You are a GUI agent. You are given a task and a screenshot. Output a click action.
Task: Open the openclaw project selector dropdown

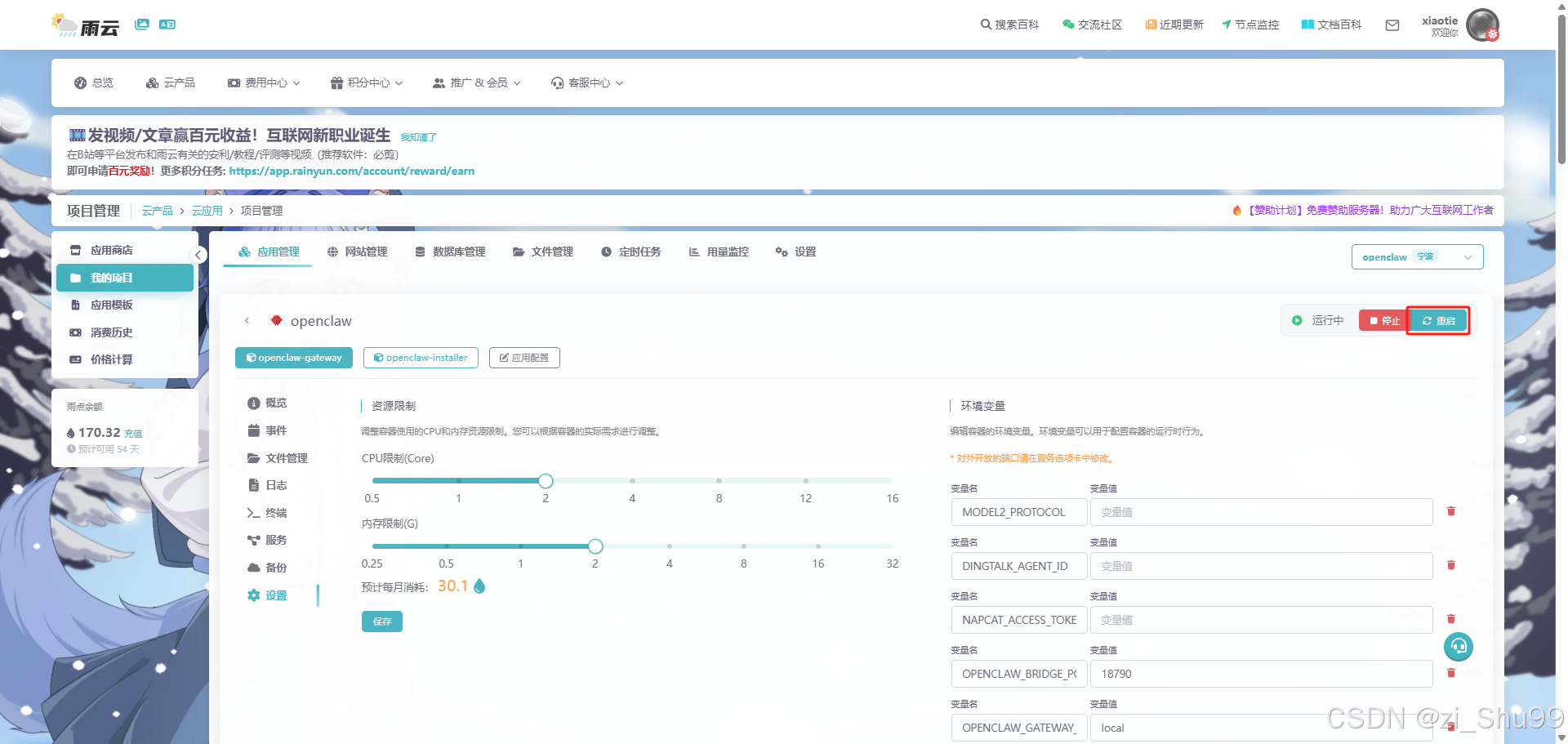point(1417,256)
